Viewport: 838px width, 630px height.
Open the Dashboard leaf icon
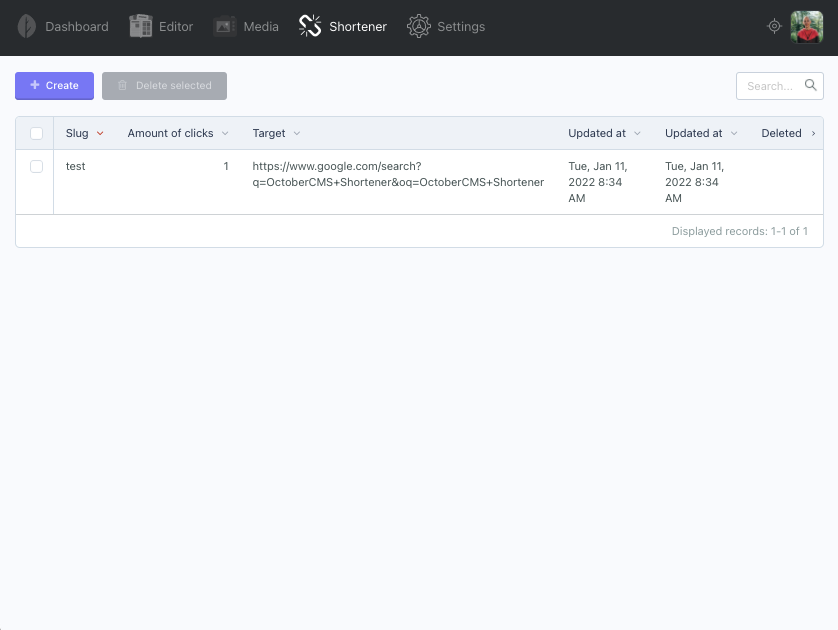(27, 26)
